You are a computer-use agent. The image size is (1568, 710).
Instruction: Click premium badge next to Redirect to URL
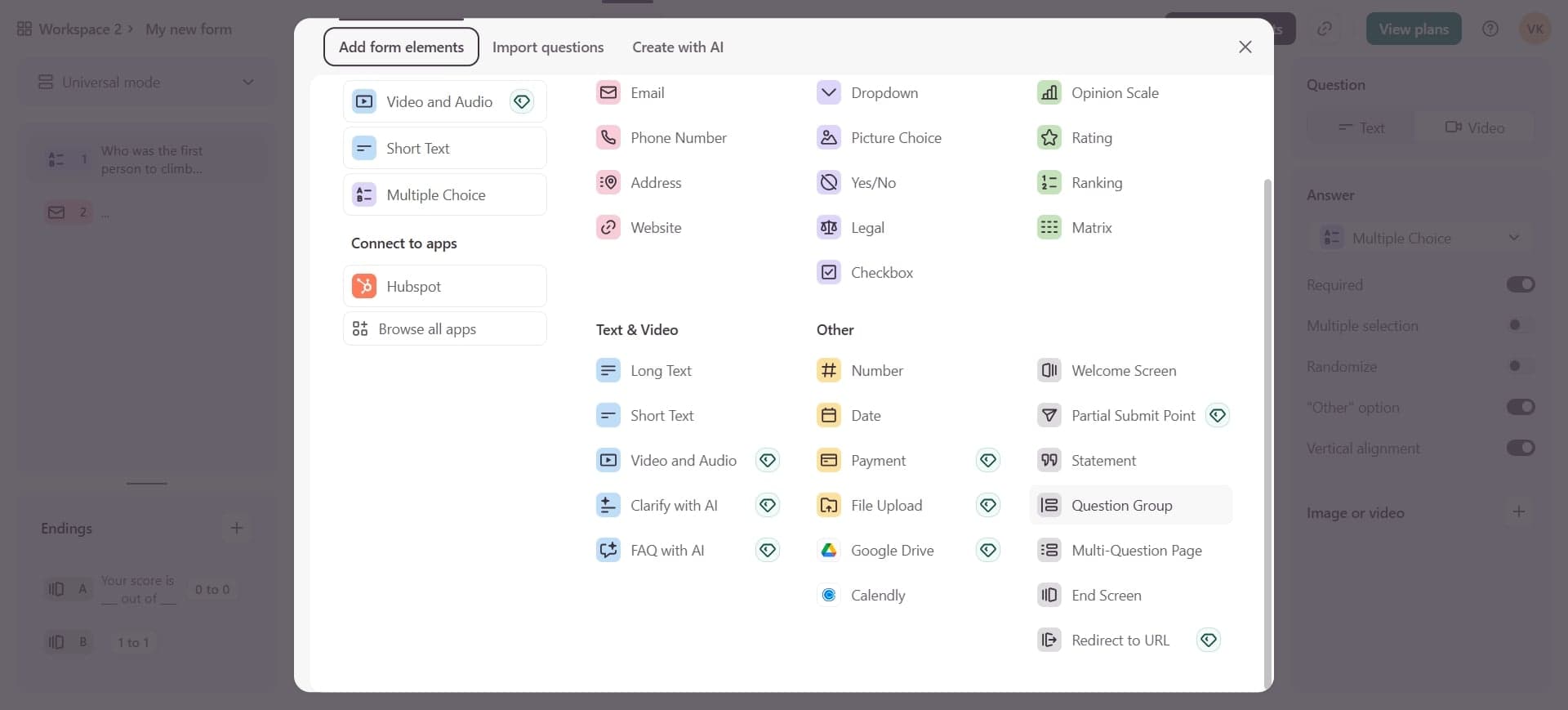click(1208, 641)
